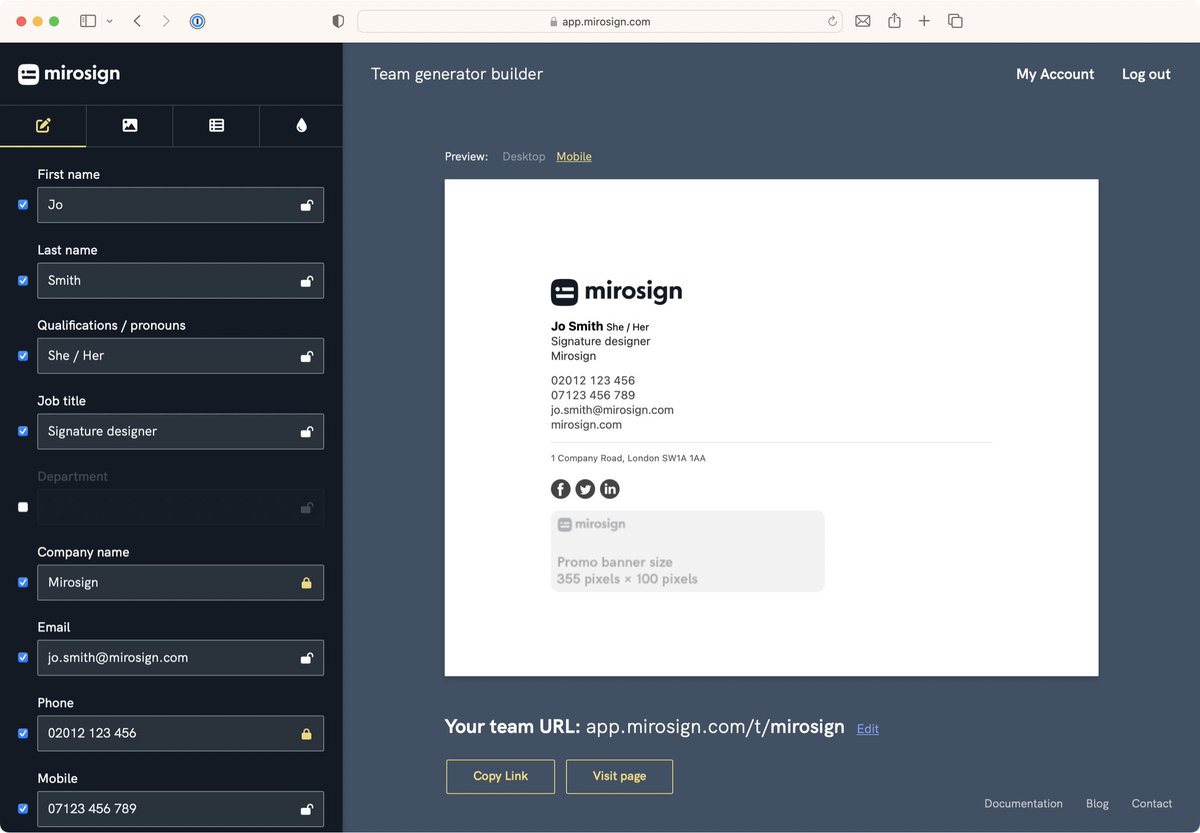Lock the Email field using its padlock icon
The image size is (1200, 833).
[307, 657]
